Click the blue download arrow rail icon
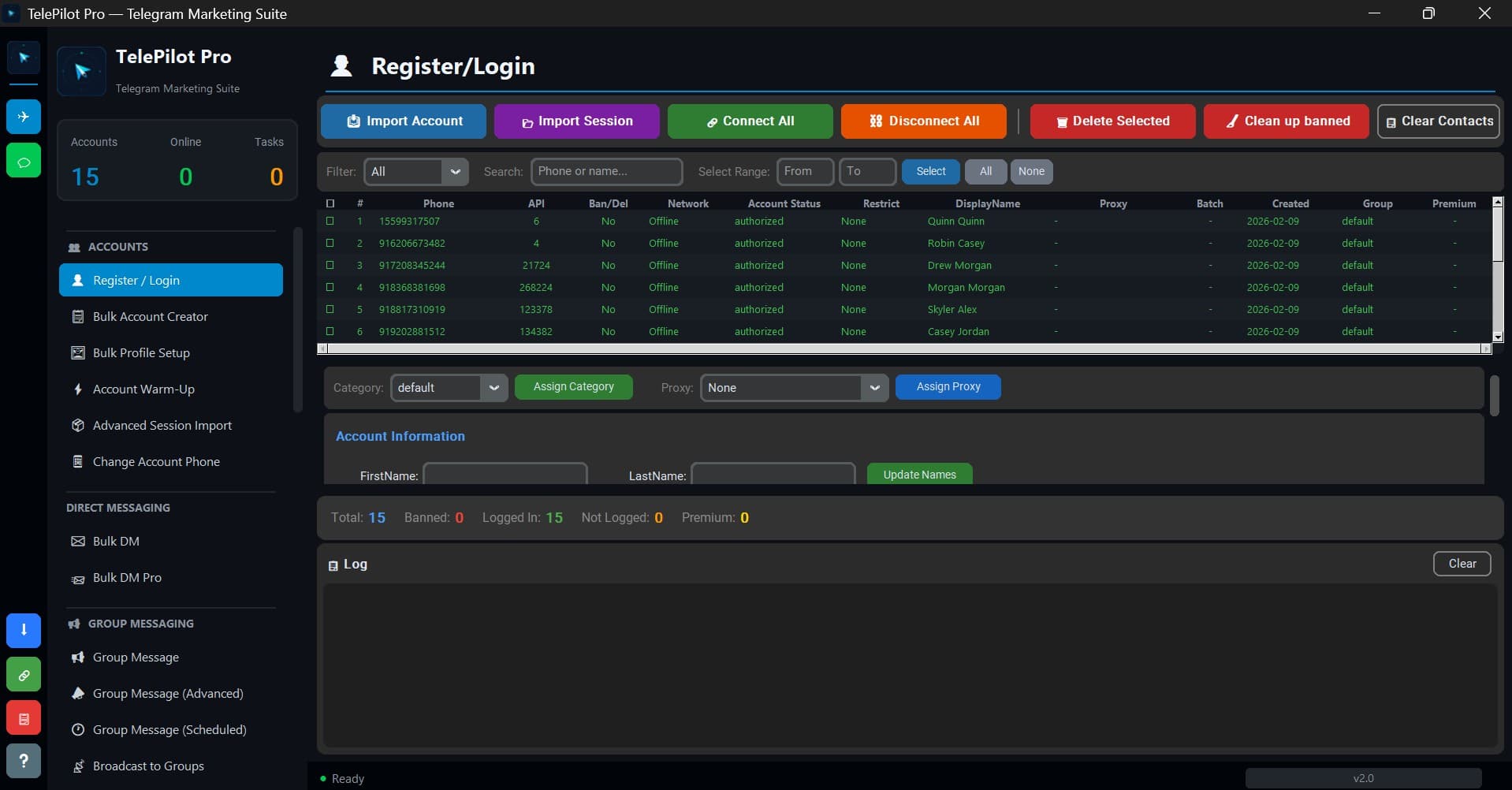 [x=24, y=630]
